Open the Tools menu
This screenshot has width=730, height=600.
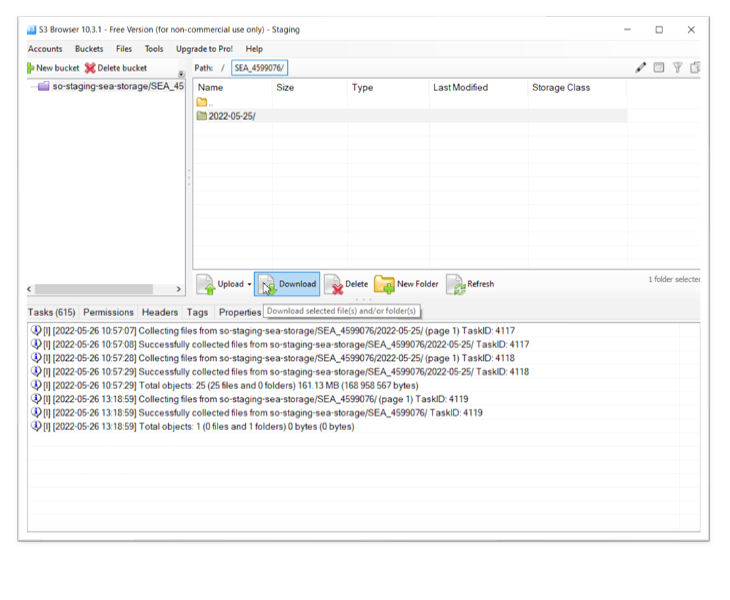click(154, 49)
